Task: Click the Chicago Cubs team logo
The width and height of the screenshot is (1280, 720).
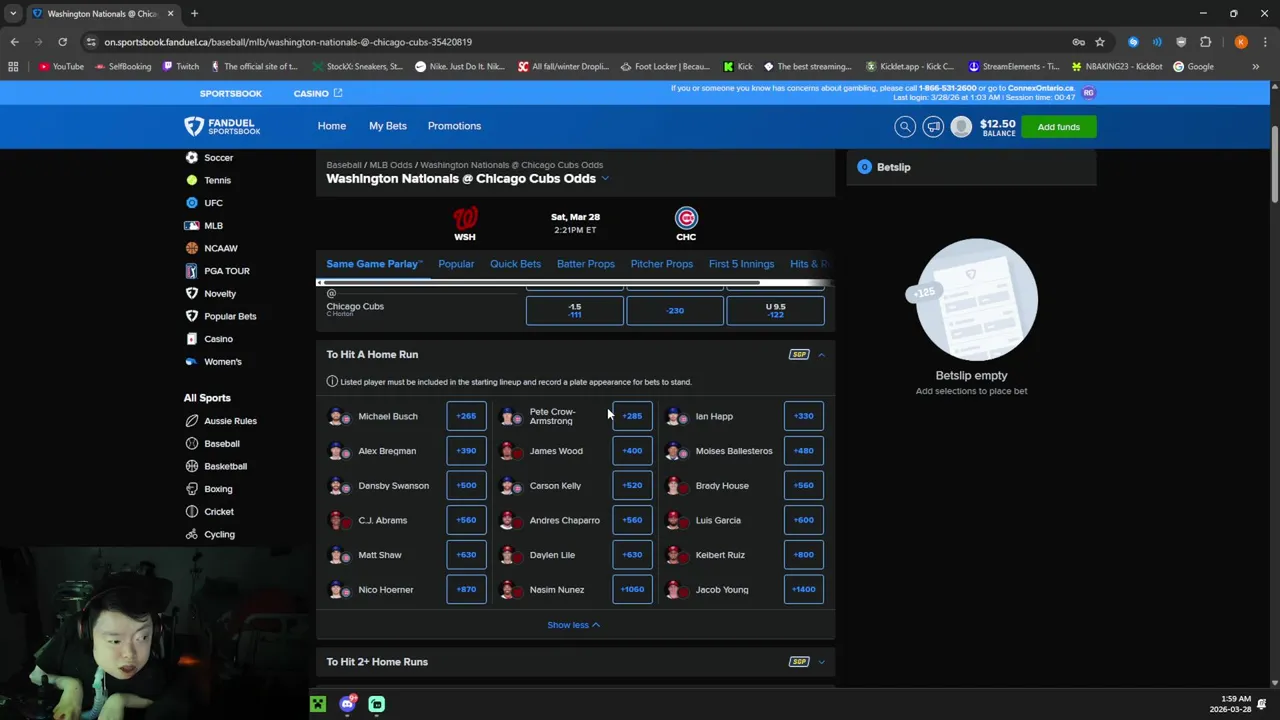Action: 686,218
